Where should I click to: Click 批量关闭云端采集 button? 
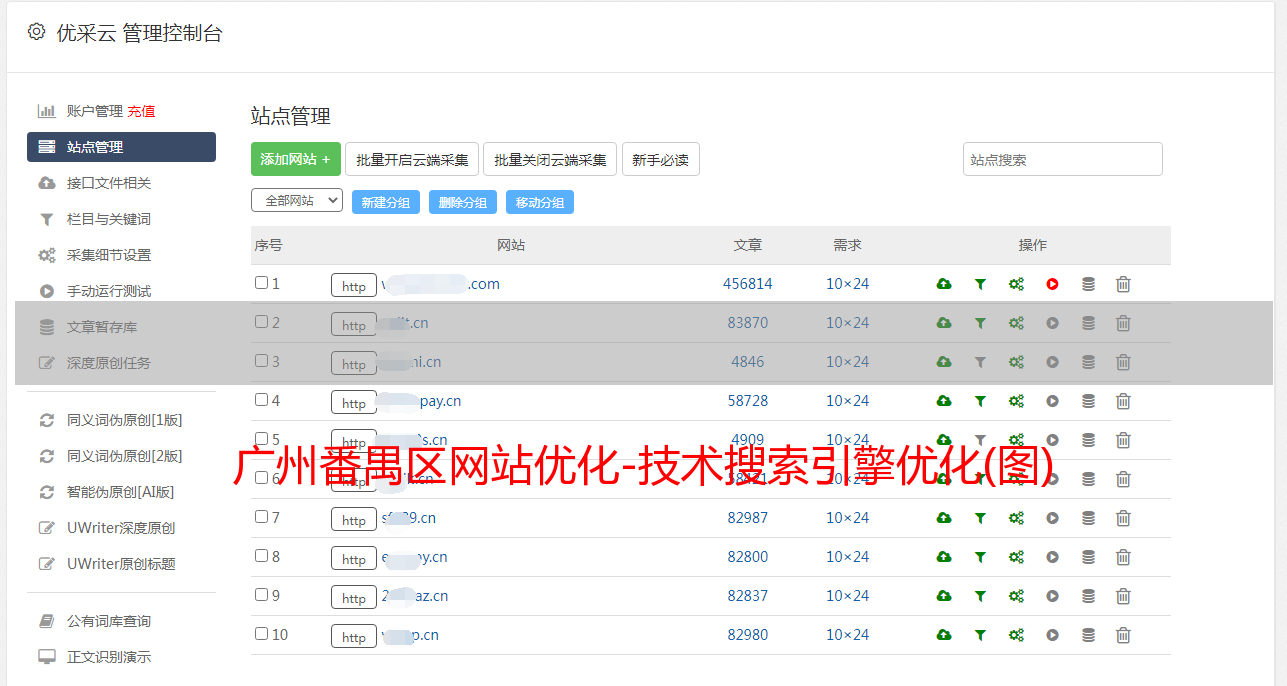coord(550,159)
